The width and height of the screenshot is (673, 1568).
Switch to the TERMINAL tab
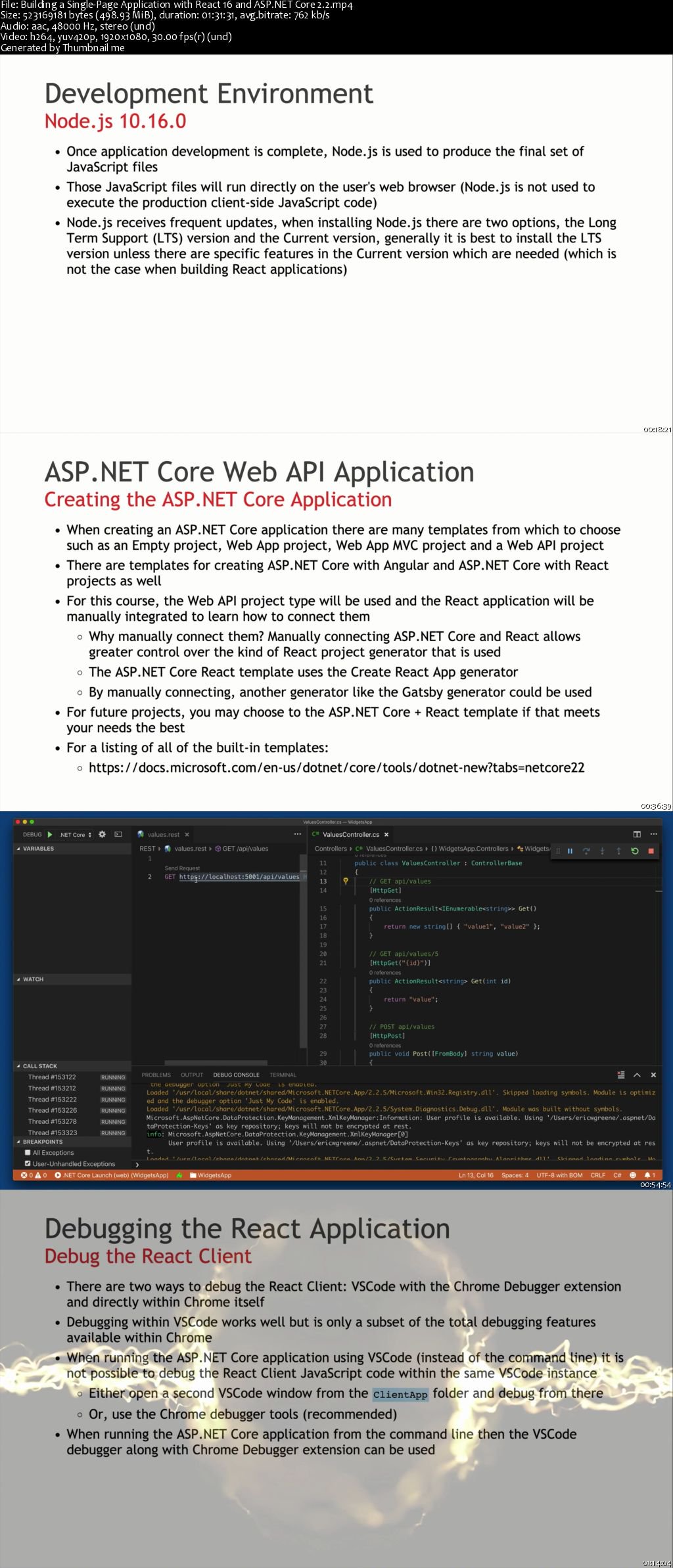(283, 1075)
